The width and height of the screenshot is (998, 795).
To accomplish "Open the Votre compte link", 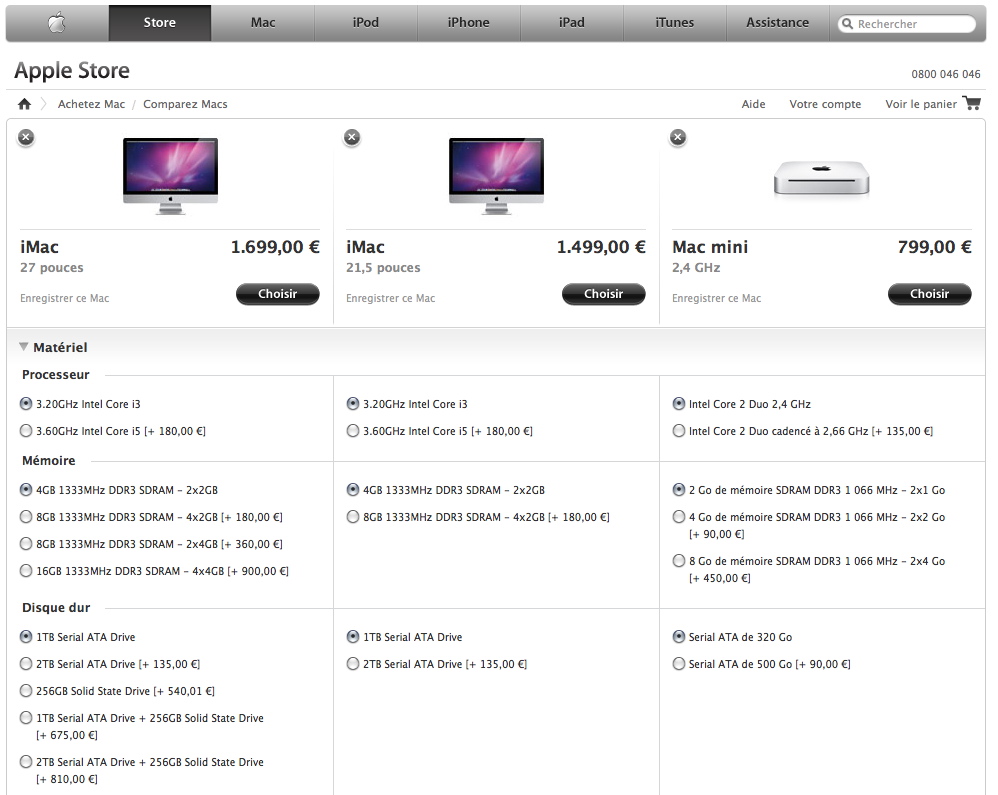I will coord(825,104).
